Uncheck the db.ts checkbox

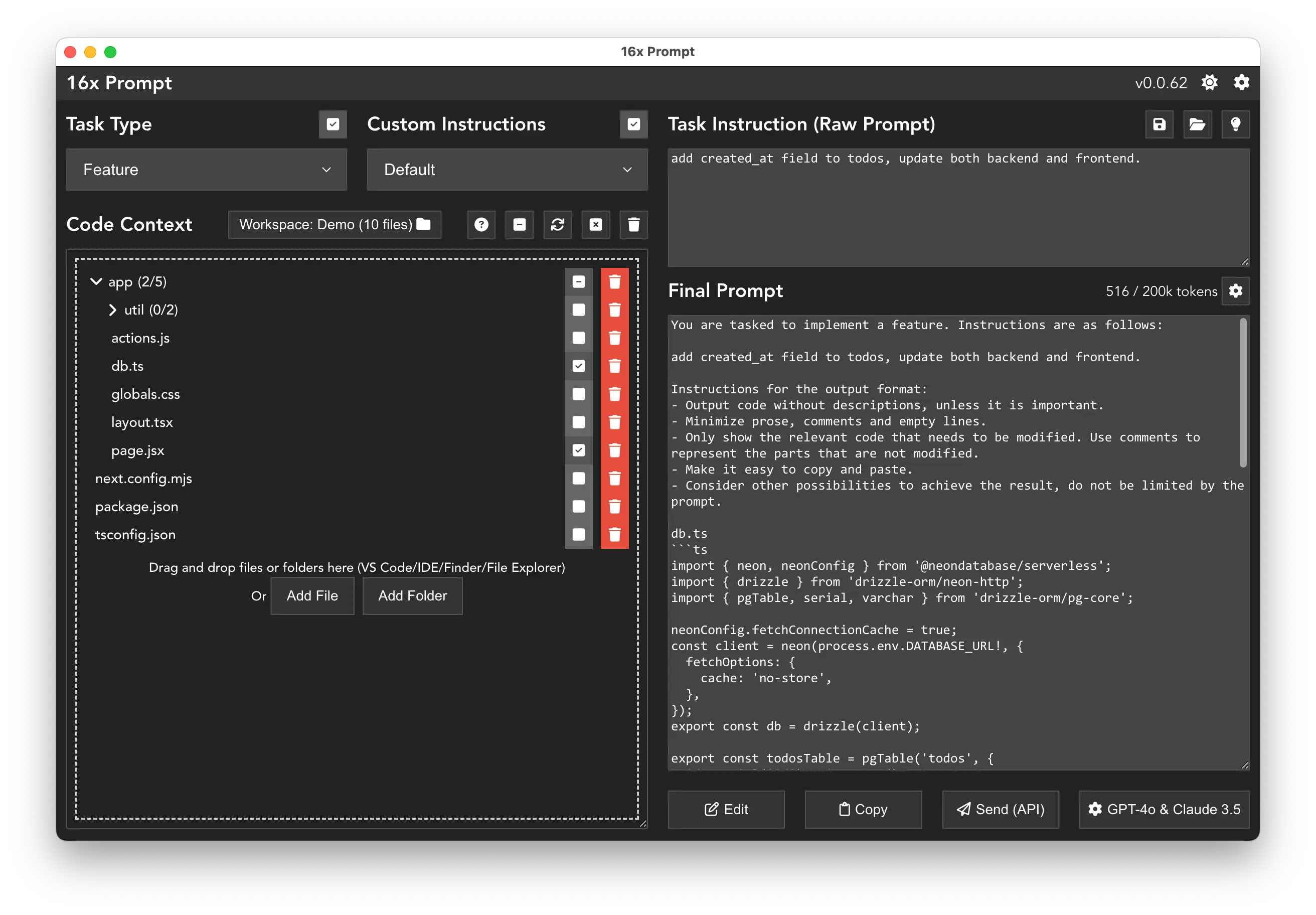(579, 366)
